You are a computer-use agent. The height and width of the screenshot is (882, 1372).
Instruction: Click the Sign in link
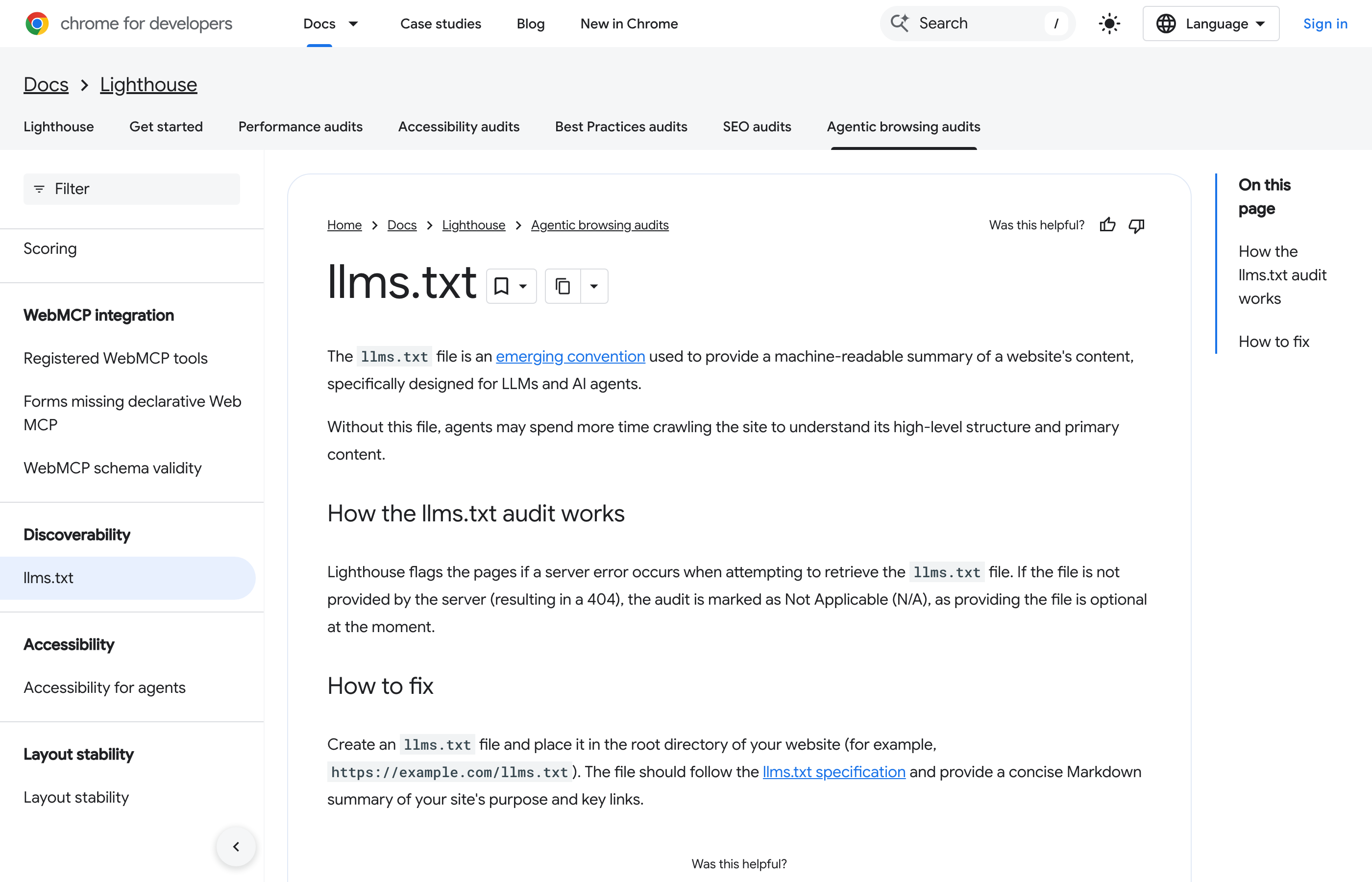[1325, 24]
